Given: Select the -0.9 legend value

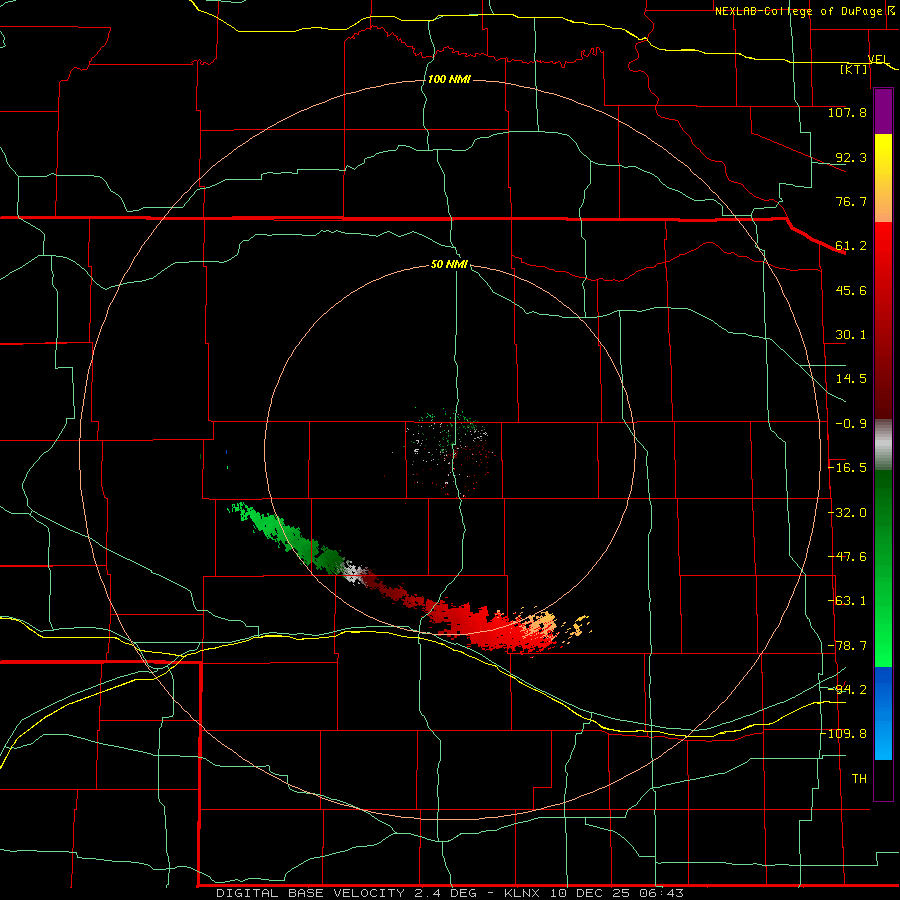Looking at the screenshot, I should tap(851, 424).
